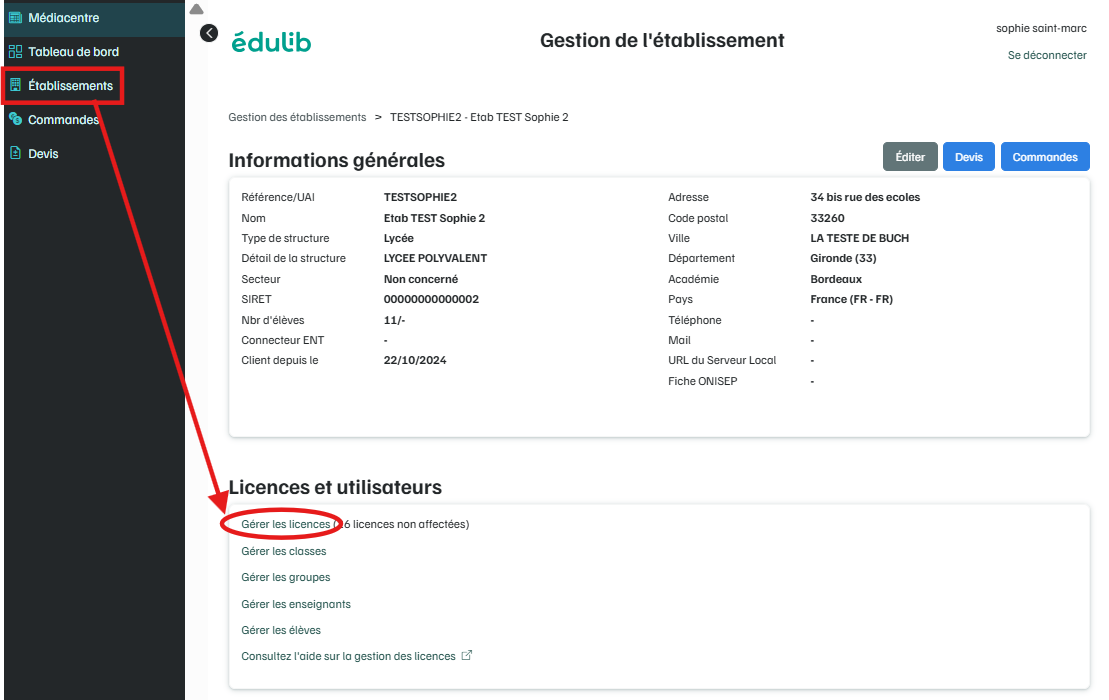Click the Tableau de bord icon
The width and height of the screenshot is (1109, 700).
[x=15, y=52]
